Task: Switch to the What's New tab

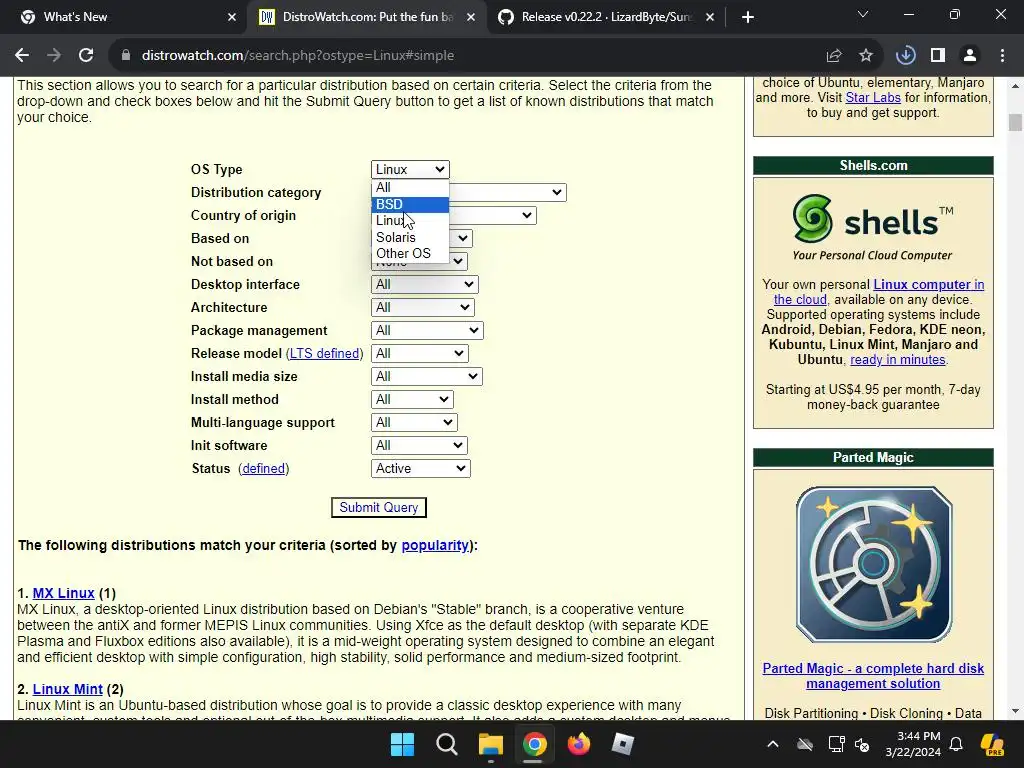Action: (x=124, y=17)
